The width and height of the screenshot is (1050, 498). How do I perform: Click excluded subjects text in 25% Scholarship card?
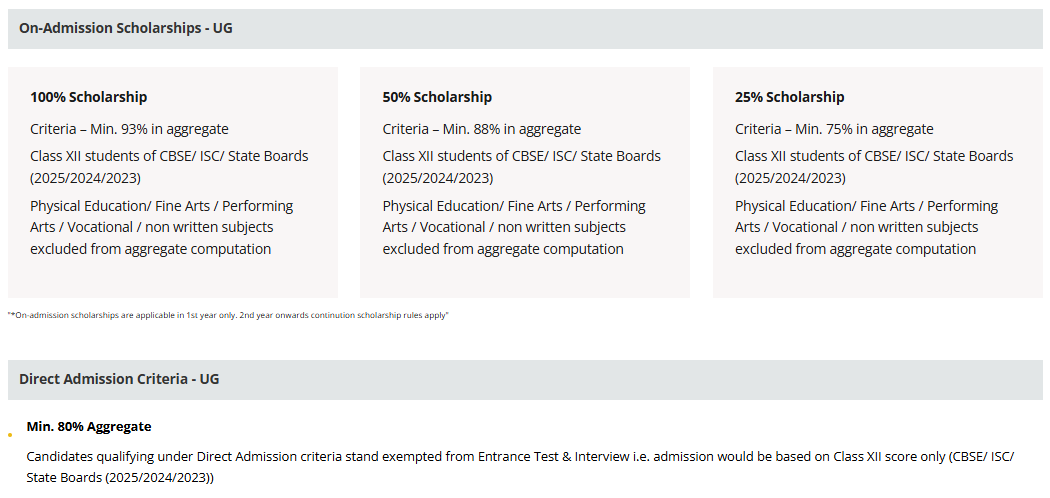(x=867, y=227)
